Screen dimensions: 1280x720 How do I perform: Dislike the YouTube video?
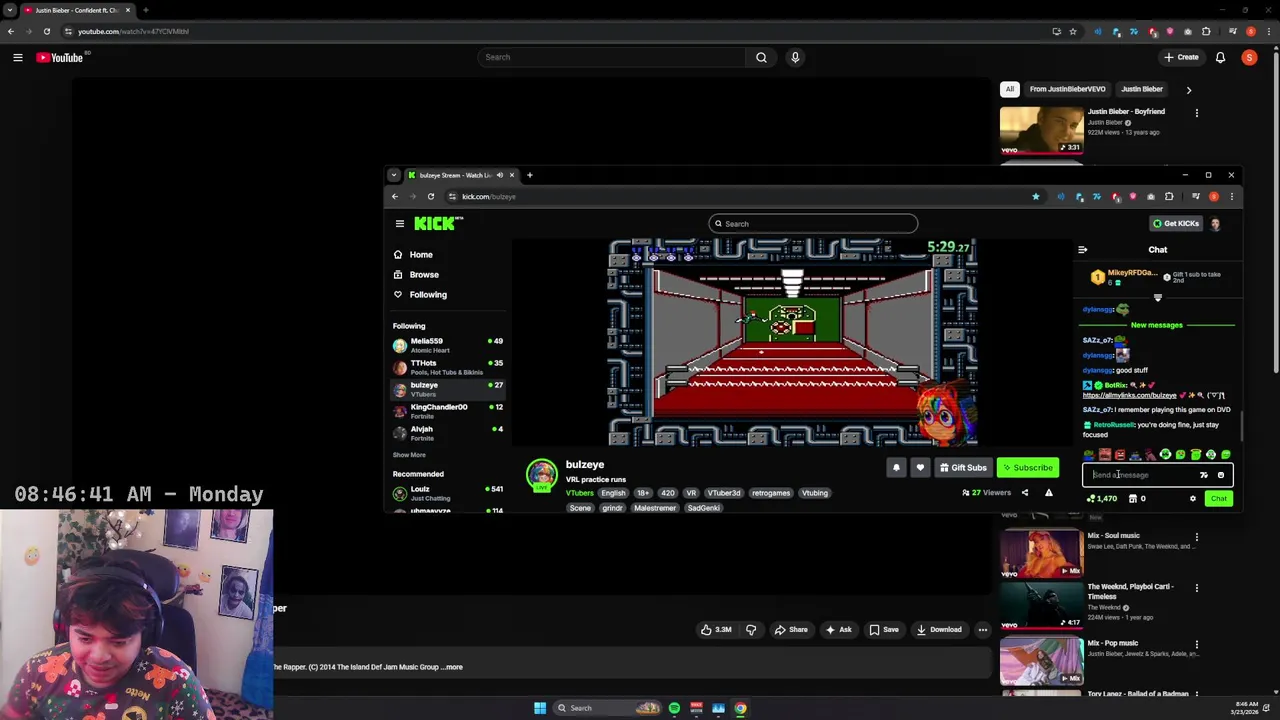coord(751,630)
